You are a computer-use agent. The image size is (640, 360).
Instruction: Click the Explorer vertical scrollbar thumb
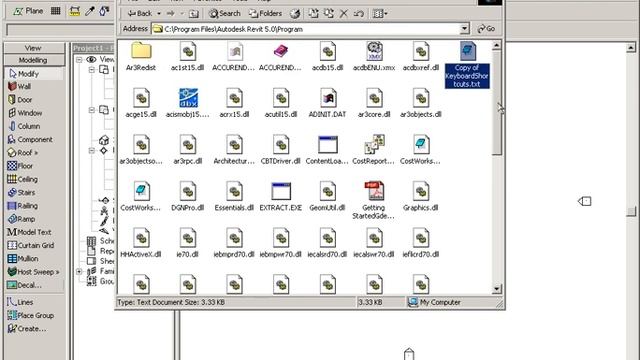point(497,102)
